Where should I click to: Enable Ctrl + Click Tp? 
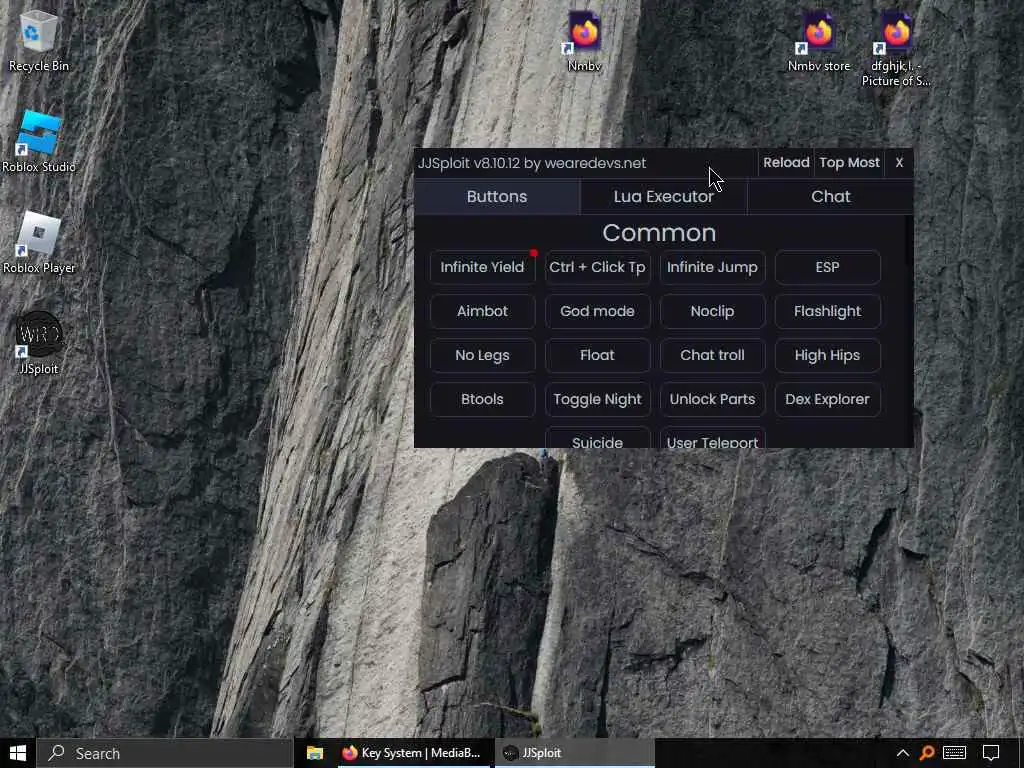click(598, 267)
